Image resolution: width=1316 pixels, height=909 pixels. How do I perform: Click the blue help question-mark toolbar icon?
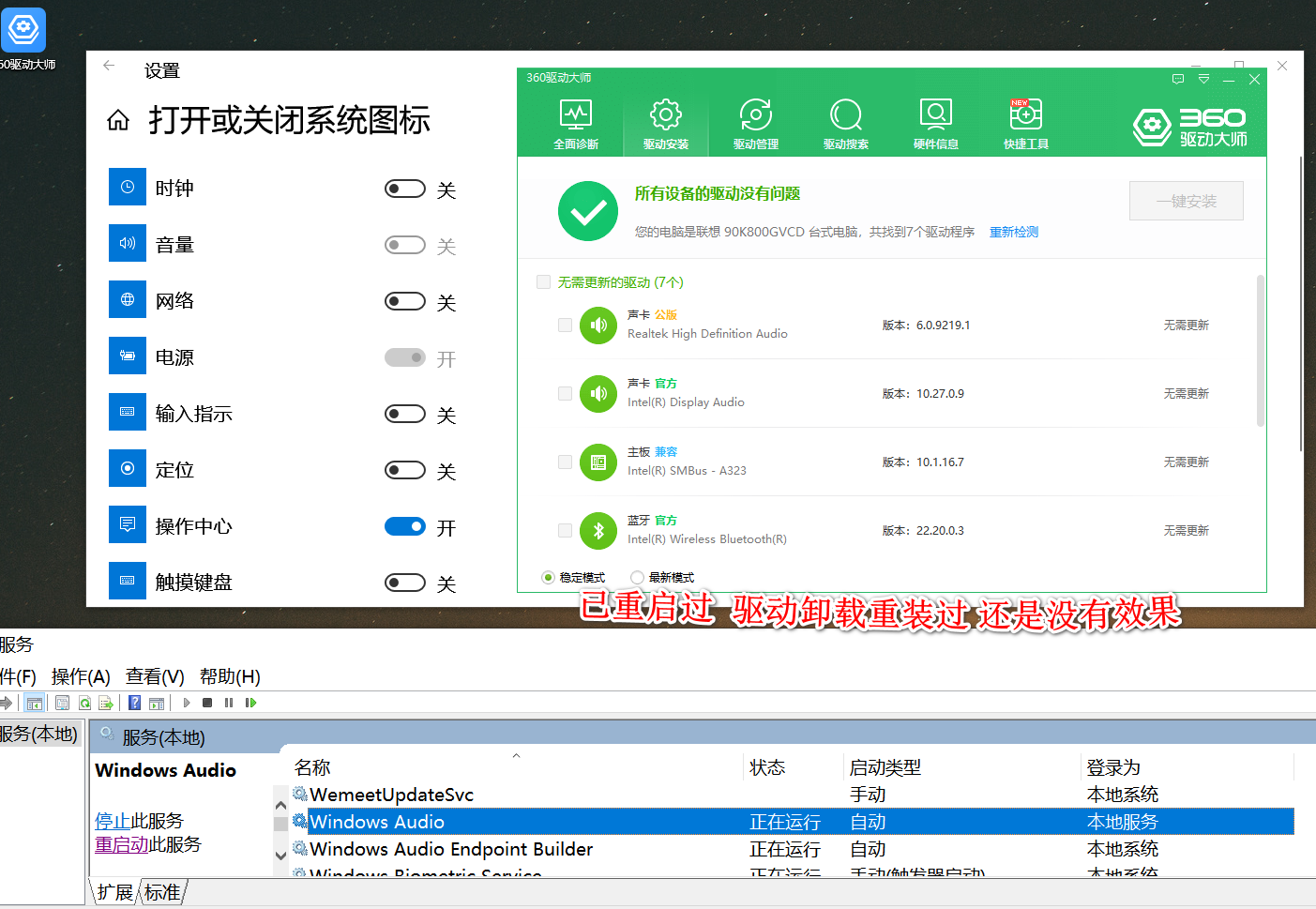[135, 703]
